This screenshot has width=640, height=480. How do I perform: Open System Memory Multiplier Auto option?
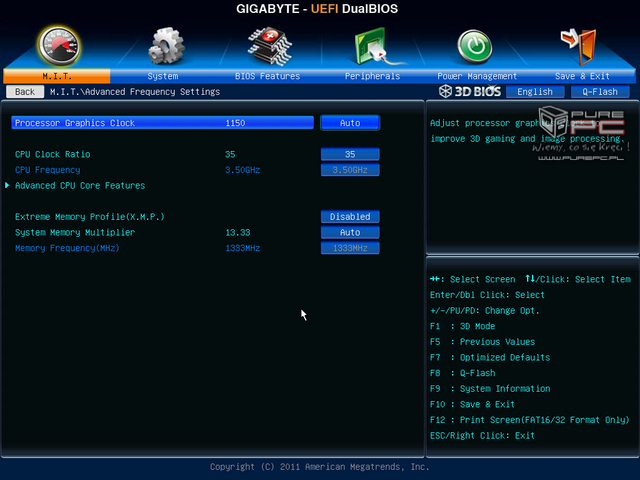click(x=350, y=232)
